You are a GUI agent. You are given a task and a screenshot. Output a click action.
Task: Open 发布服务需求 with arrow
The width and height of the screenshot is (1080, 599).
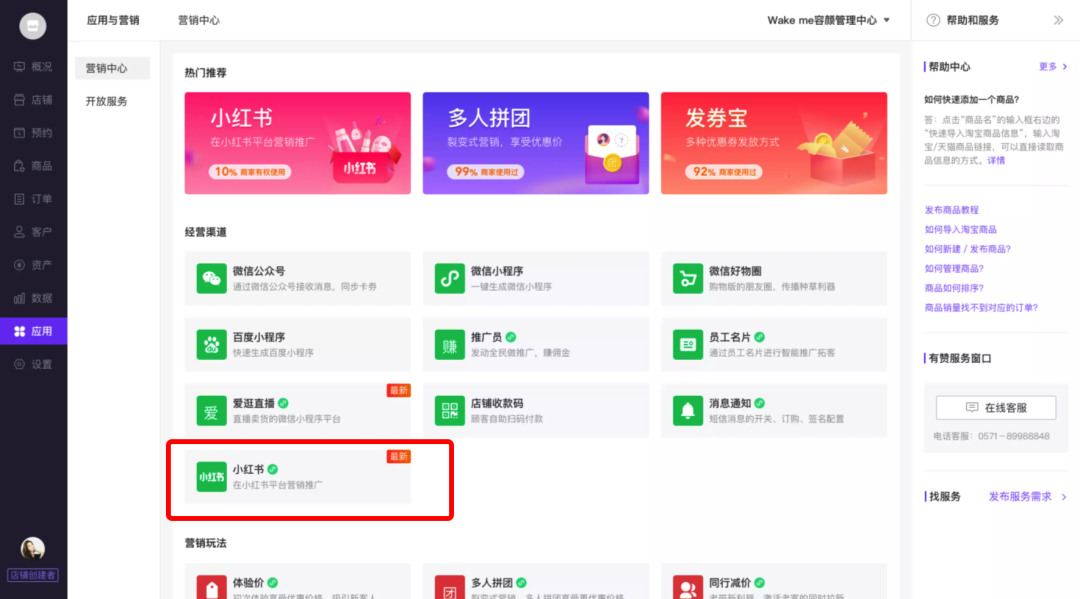(1028, 496)
